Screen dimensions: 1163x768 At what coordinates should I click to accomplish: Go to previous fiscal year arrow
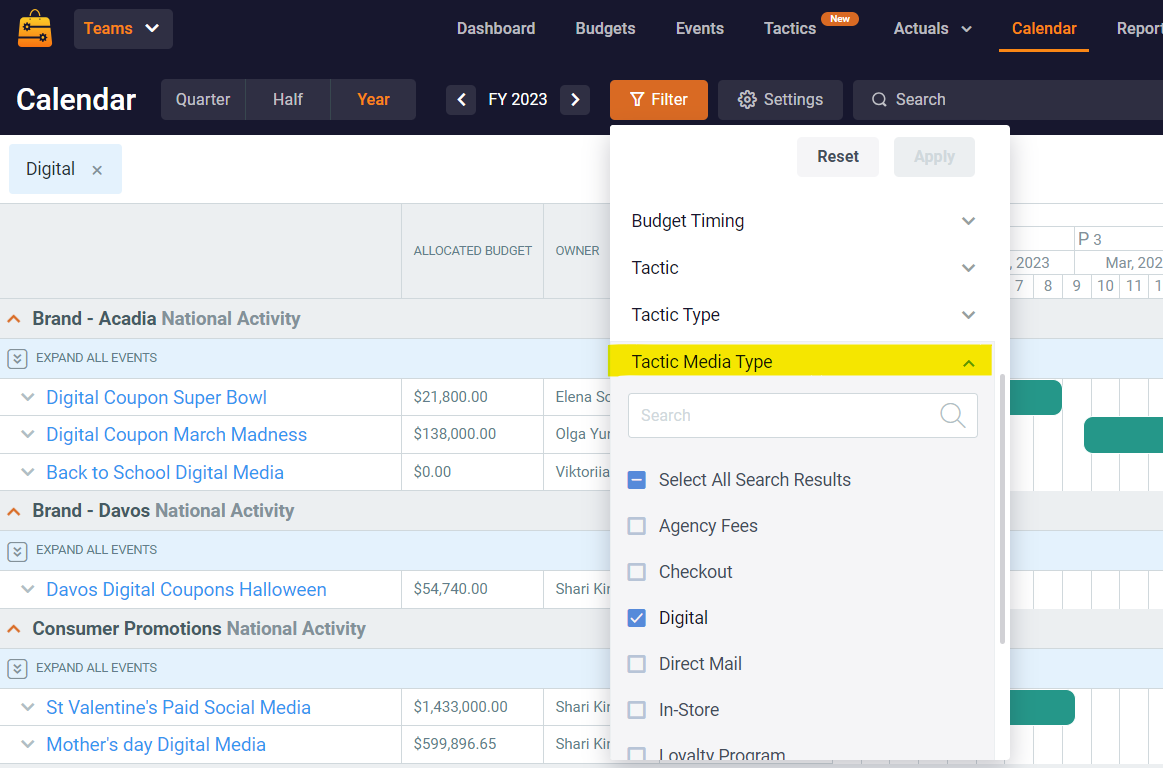tap(461, 99)
